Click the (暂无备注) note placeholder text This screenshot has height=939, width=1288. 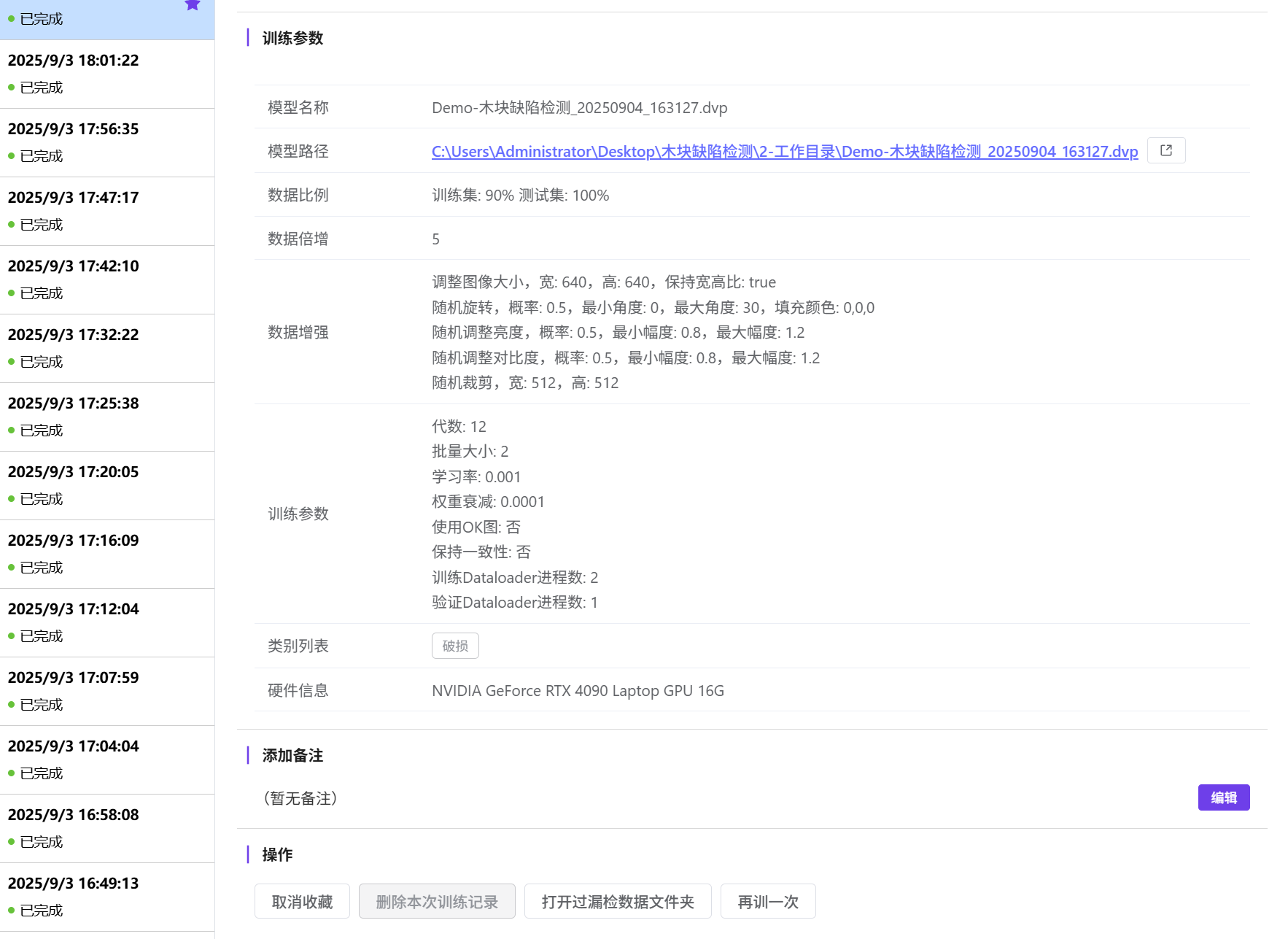click(300, 798)
